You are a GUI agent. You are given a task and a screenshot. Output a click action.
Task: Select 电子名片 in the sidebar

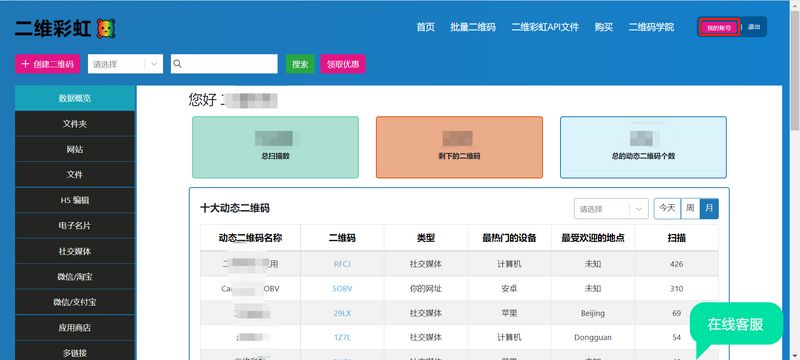point(75,226)
